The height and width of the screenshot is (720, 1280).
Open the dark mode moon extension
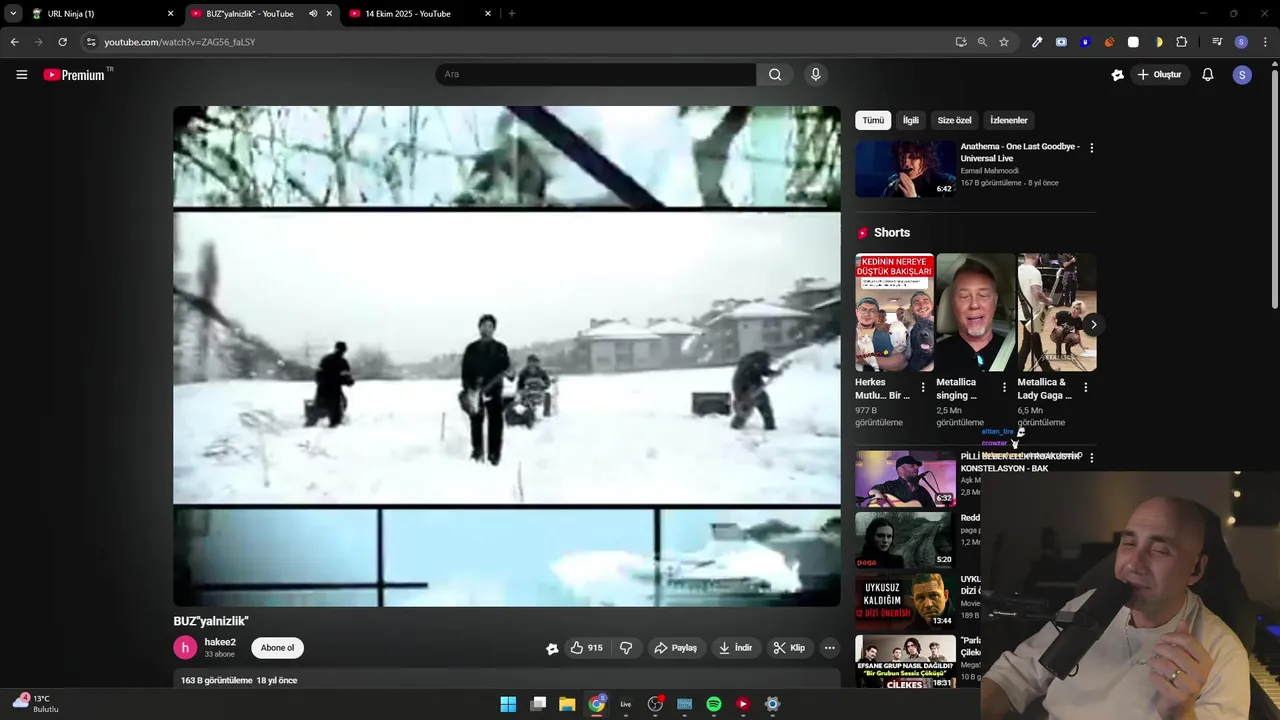[1158, 42]
